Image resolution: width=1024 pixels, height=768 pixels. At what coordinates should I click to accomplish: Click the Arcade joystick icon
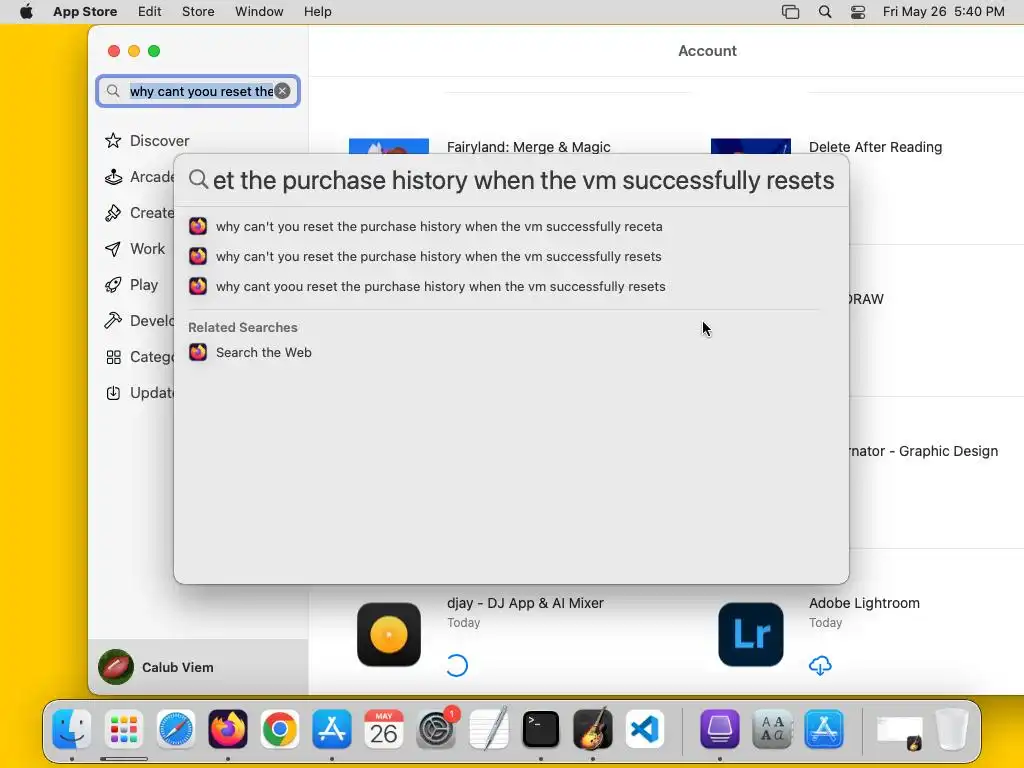click(113, 177)
